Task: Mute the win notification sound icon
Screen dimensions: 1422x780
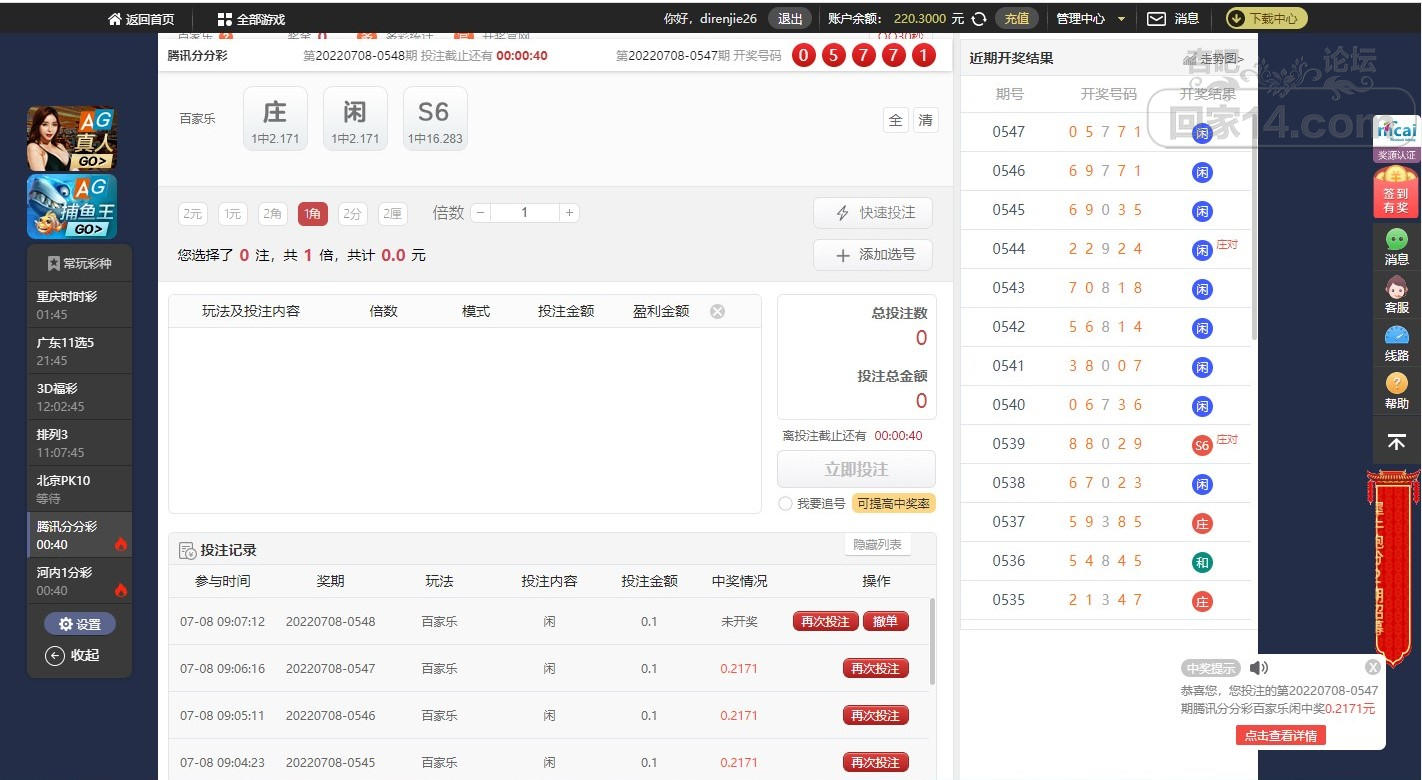Action: [x=1259, y=668]
